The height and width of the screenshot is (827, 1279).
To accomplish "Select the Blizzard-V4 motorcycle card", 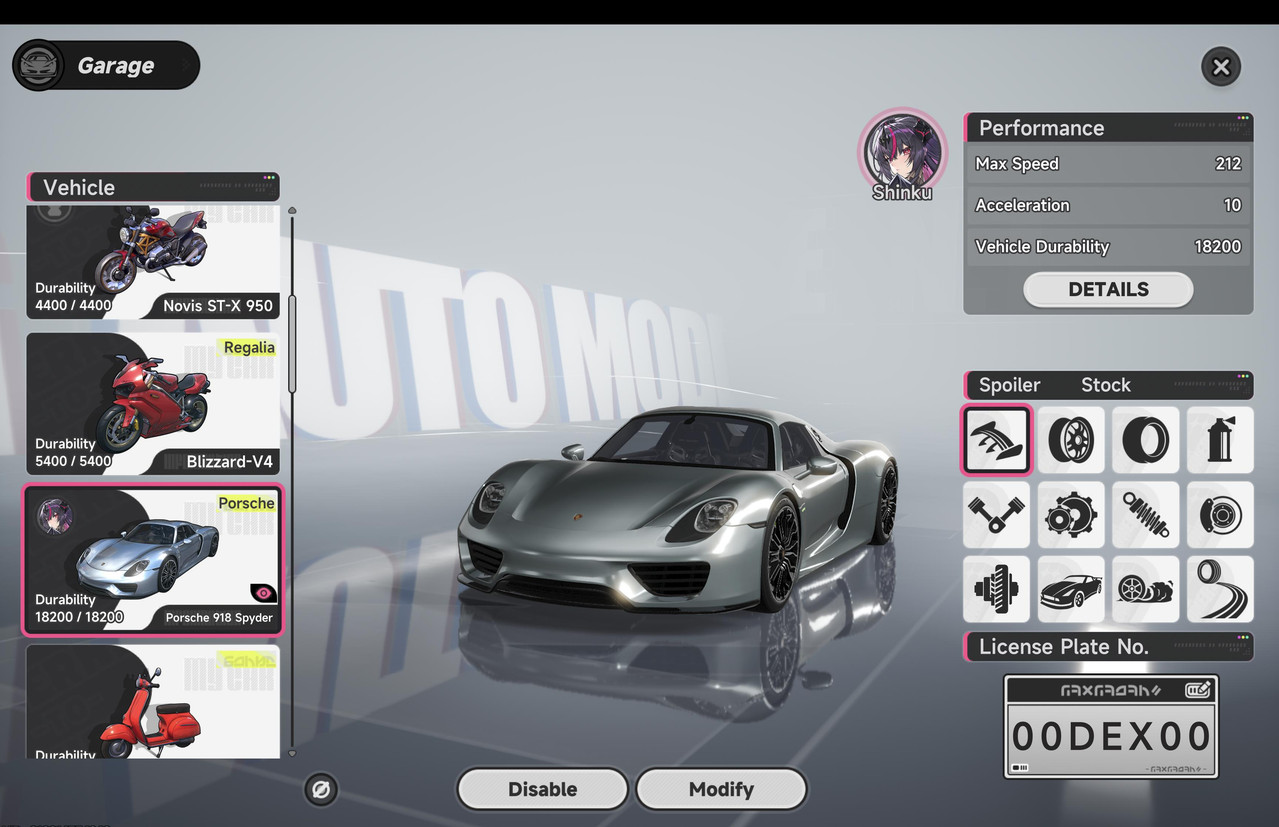I will [x=153, y=404].
